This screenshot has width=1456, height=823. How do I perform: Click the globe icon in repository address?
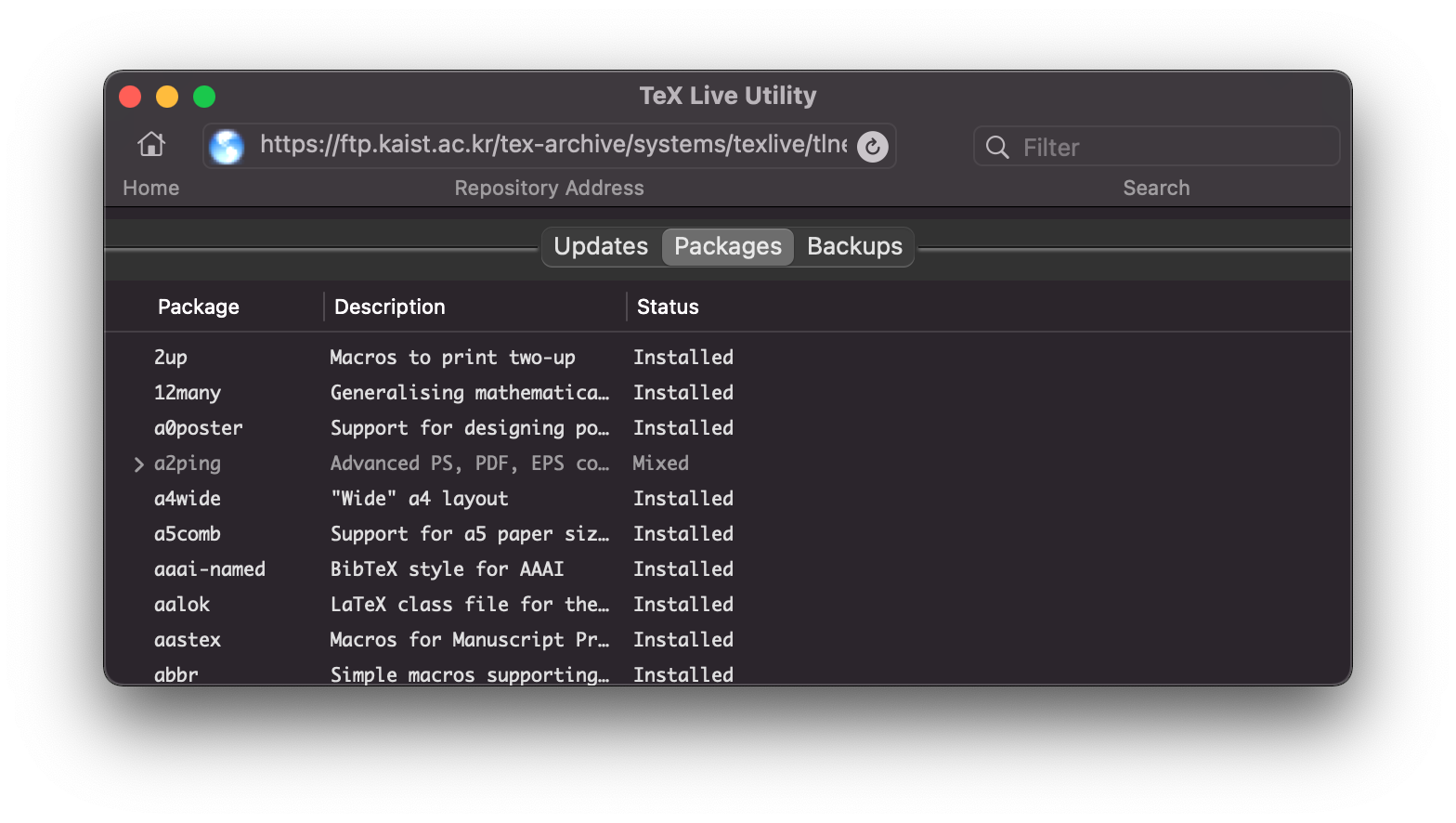point(227,146)
